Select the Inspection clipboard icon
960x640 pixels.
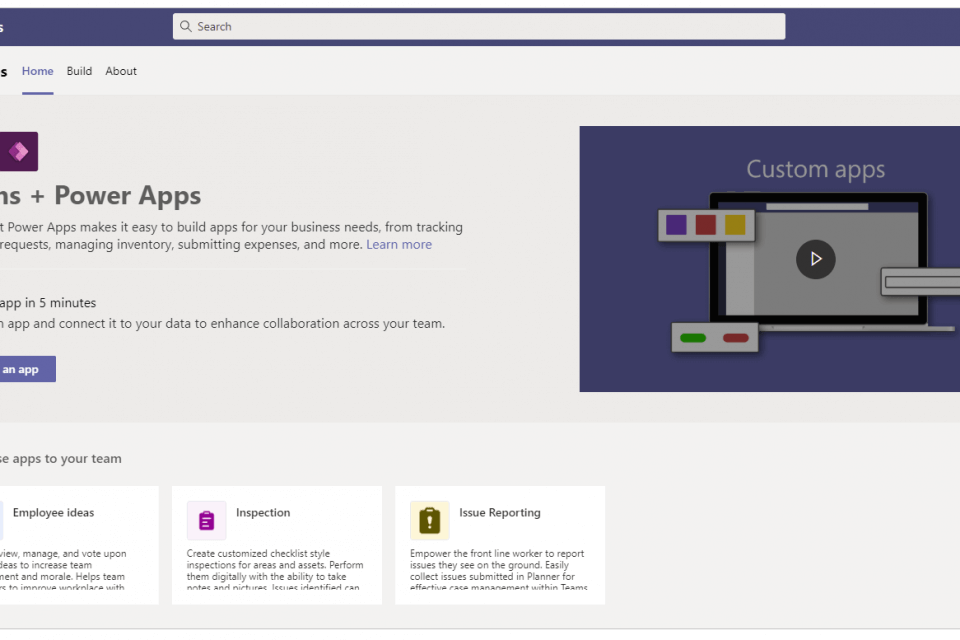(x=206, y=521)
